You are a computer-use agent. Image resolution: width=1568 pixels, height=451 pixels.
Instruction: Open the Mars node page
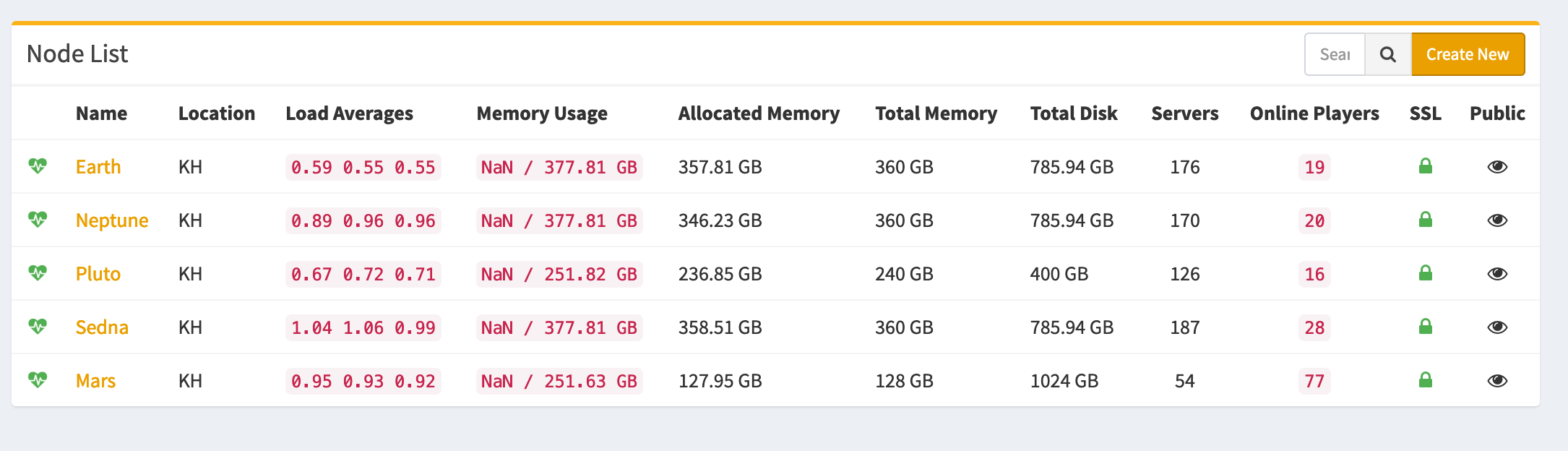click(x=95, y=381)
